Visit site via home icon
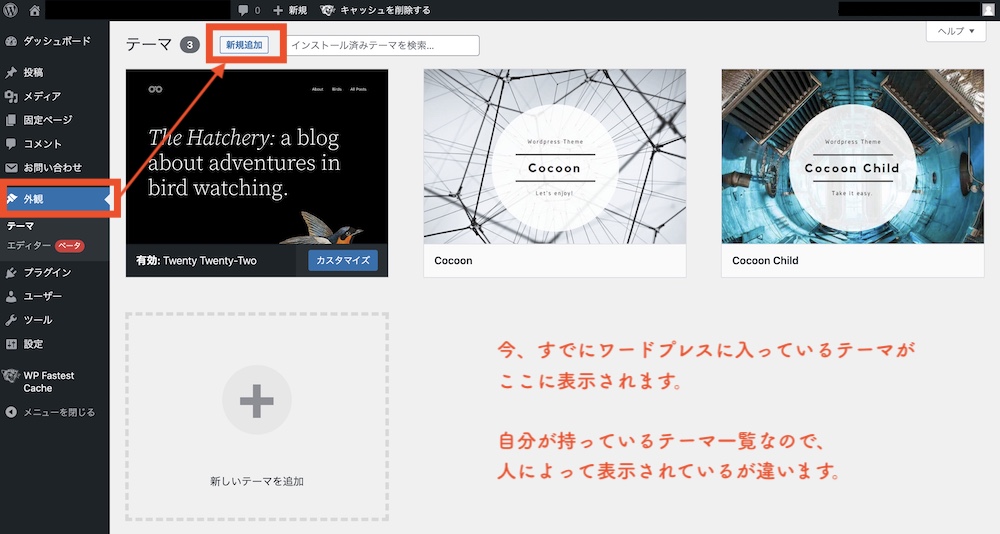Screen dimensions: 1000x534 34,10
